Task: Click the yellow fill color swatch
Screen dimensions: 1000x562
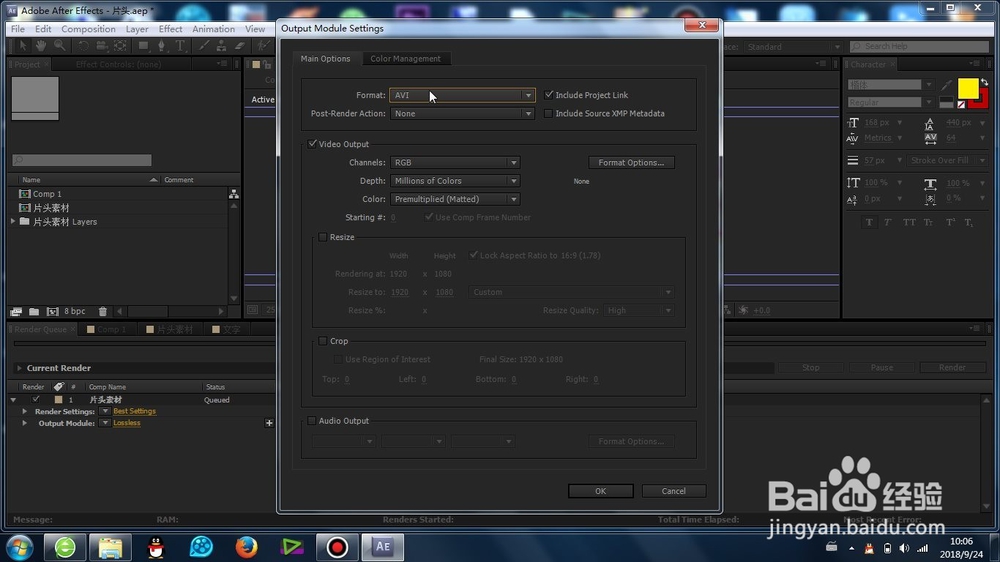Action: click(x=967, y=88)
